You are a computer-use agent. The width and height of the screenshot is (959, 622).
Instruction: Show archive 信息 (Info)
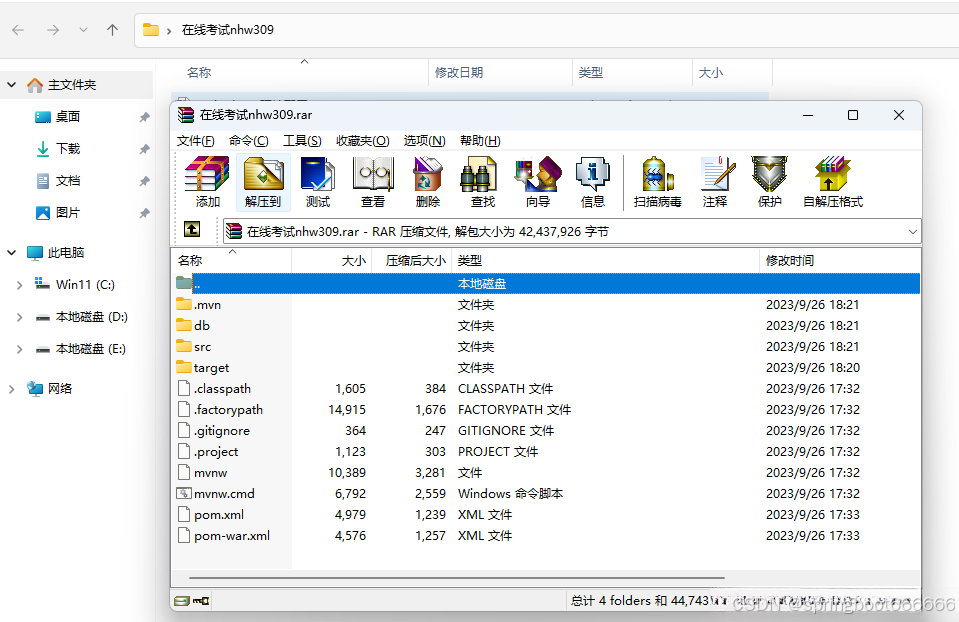tap(593, 182)
